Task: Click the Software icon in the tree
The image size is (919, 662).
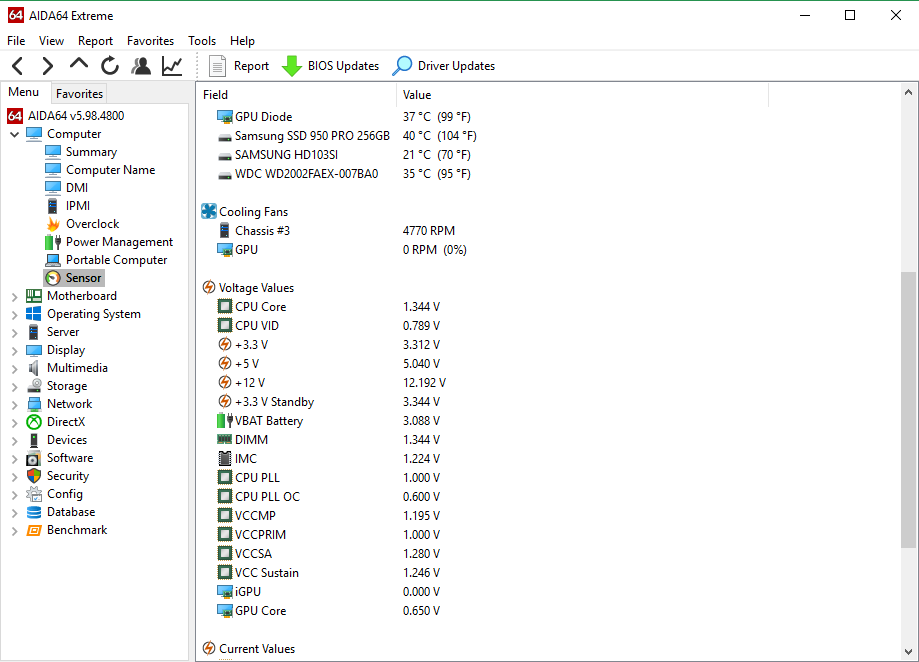Action: 34,458
